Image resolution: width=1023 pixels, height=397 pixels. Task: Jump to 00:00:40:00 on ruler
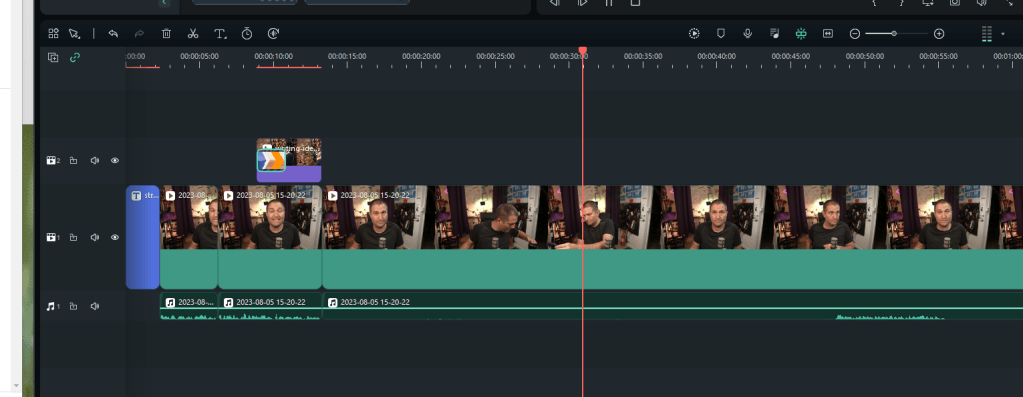(716, 57)
